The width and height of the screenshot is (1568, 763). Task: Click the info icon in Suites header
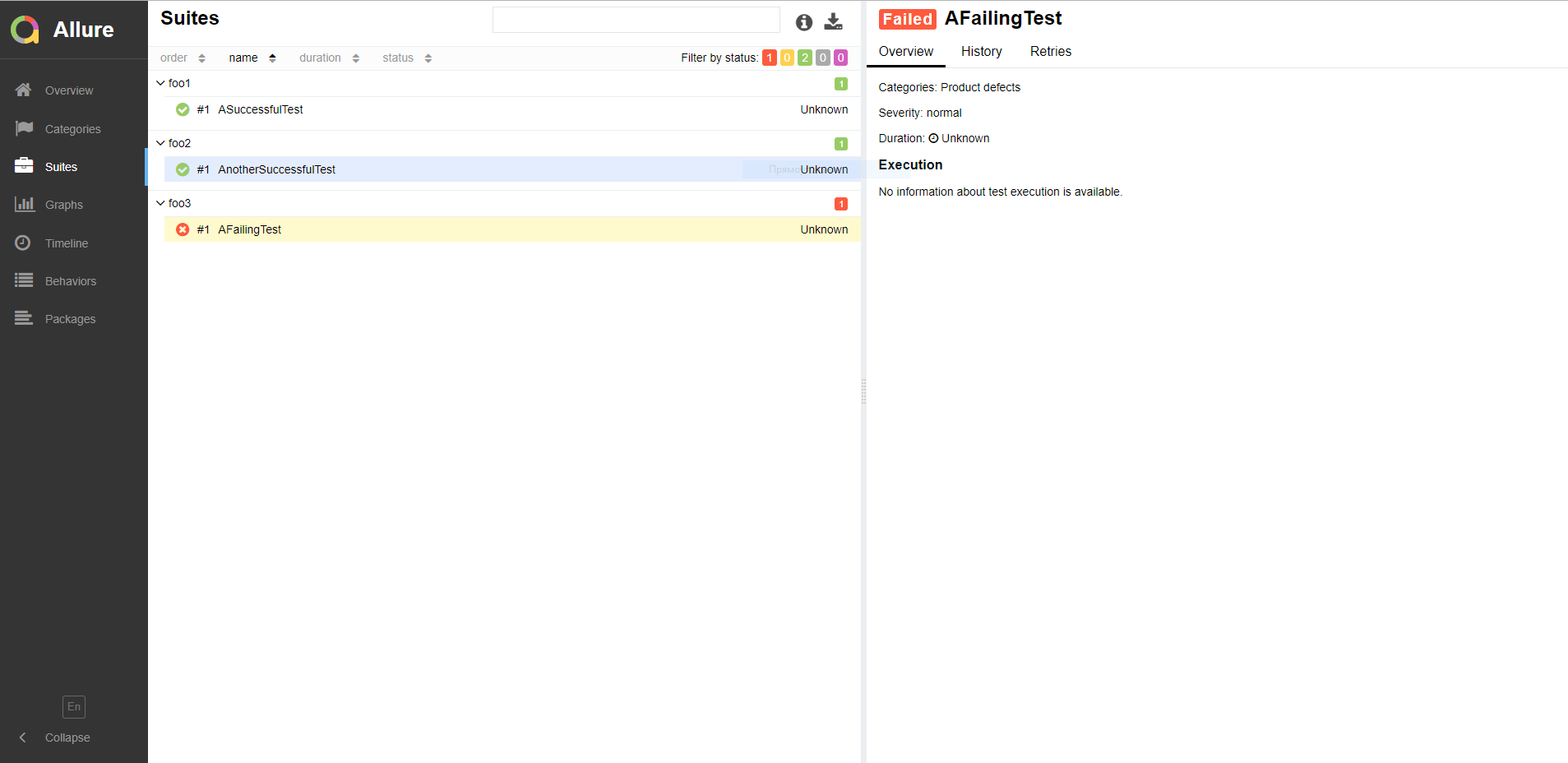(804, 23)
